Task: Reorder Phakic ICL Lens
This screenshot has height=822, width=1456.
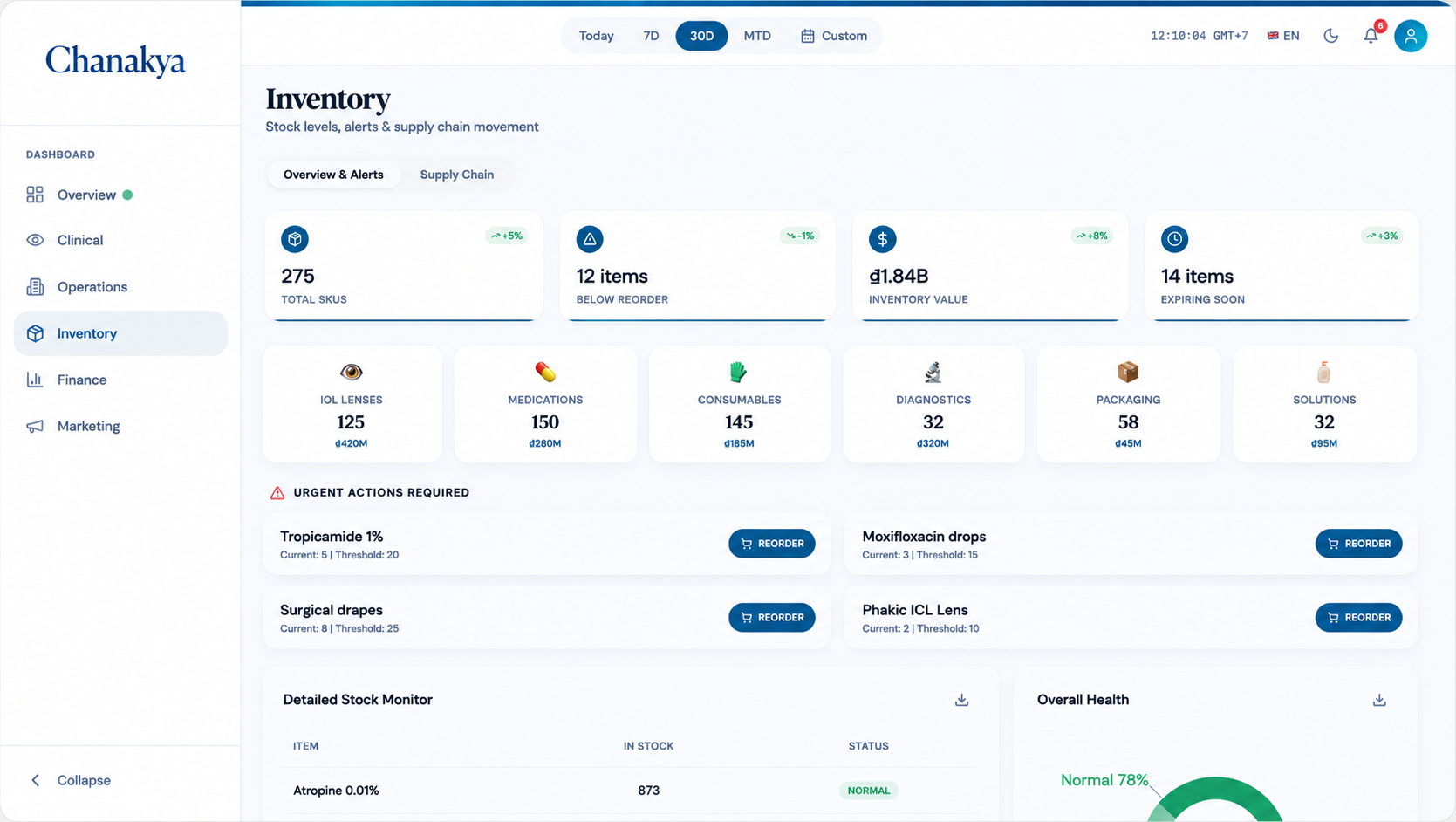Action: click(1358, 617)
